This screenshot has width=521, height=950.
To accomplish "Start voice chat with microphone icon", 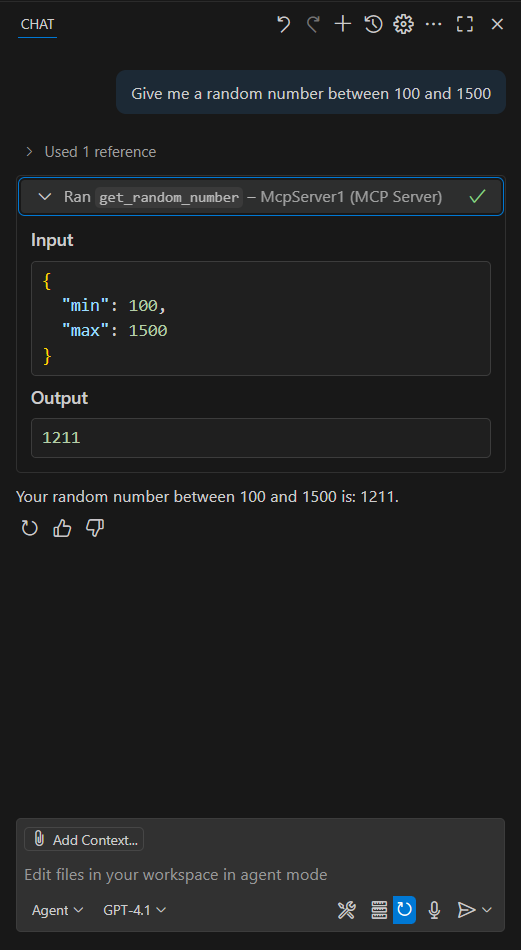I will (434, 909).
